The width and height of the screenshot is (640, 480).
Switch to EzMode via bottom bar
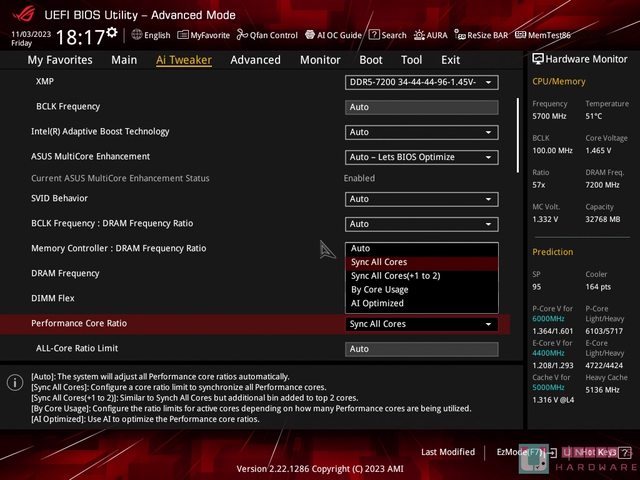520,452
